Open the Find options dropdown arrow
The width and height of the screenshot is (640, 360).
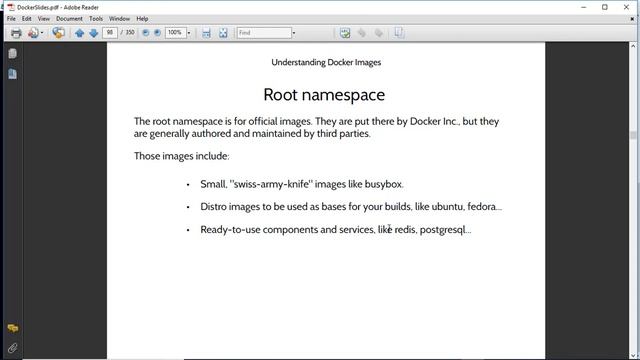pos(293,33)
